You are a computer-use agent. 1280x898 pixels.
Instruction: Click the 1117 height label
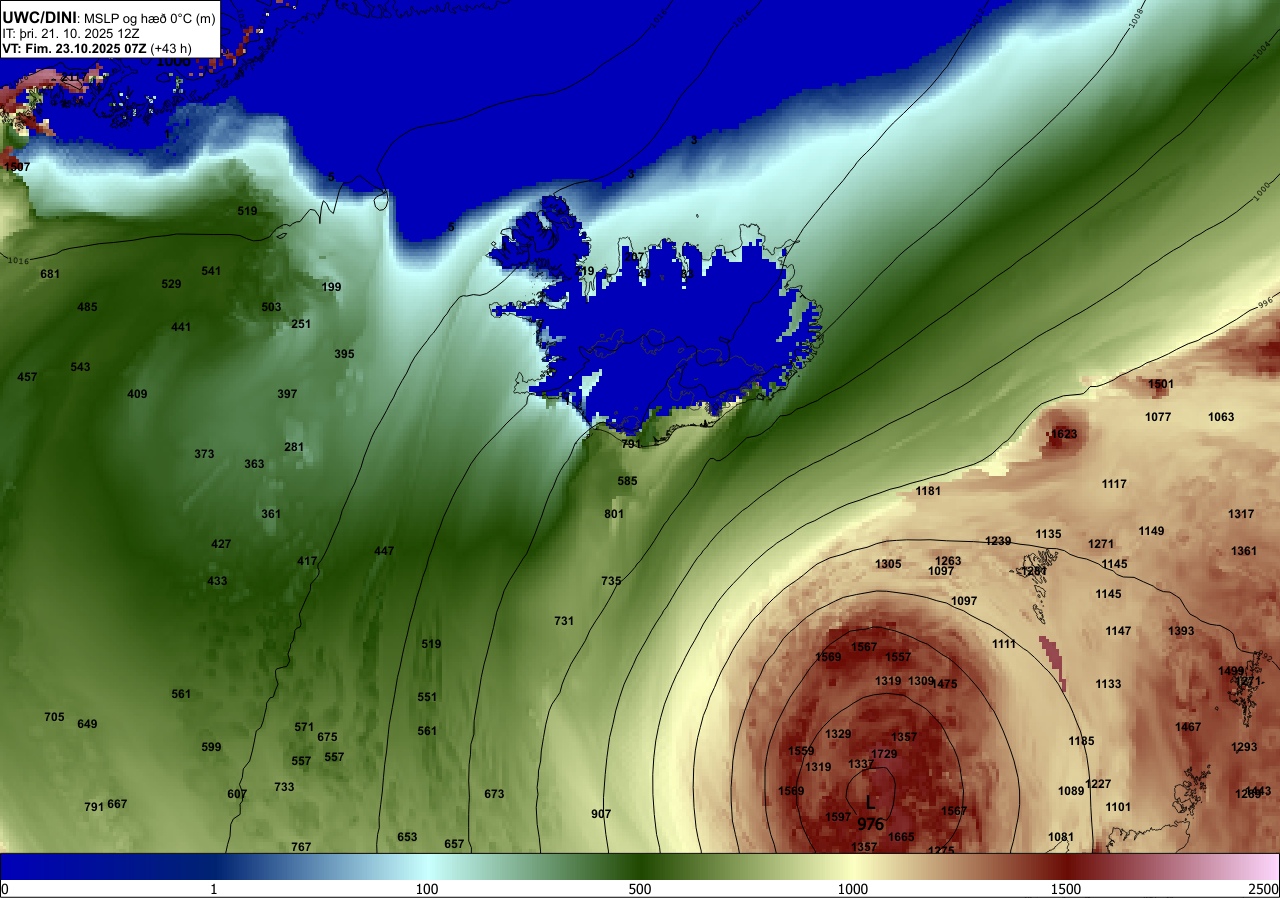click(1114, 484)
